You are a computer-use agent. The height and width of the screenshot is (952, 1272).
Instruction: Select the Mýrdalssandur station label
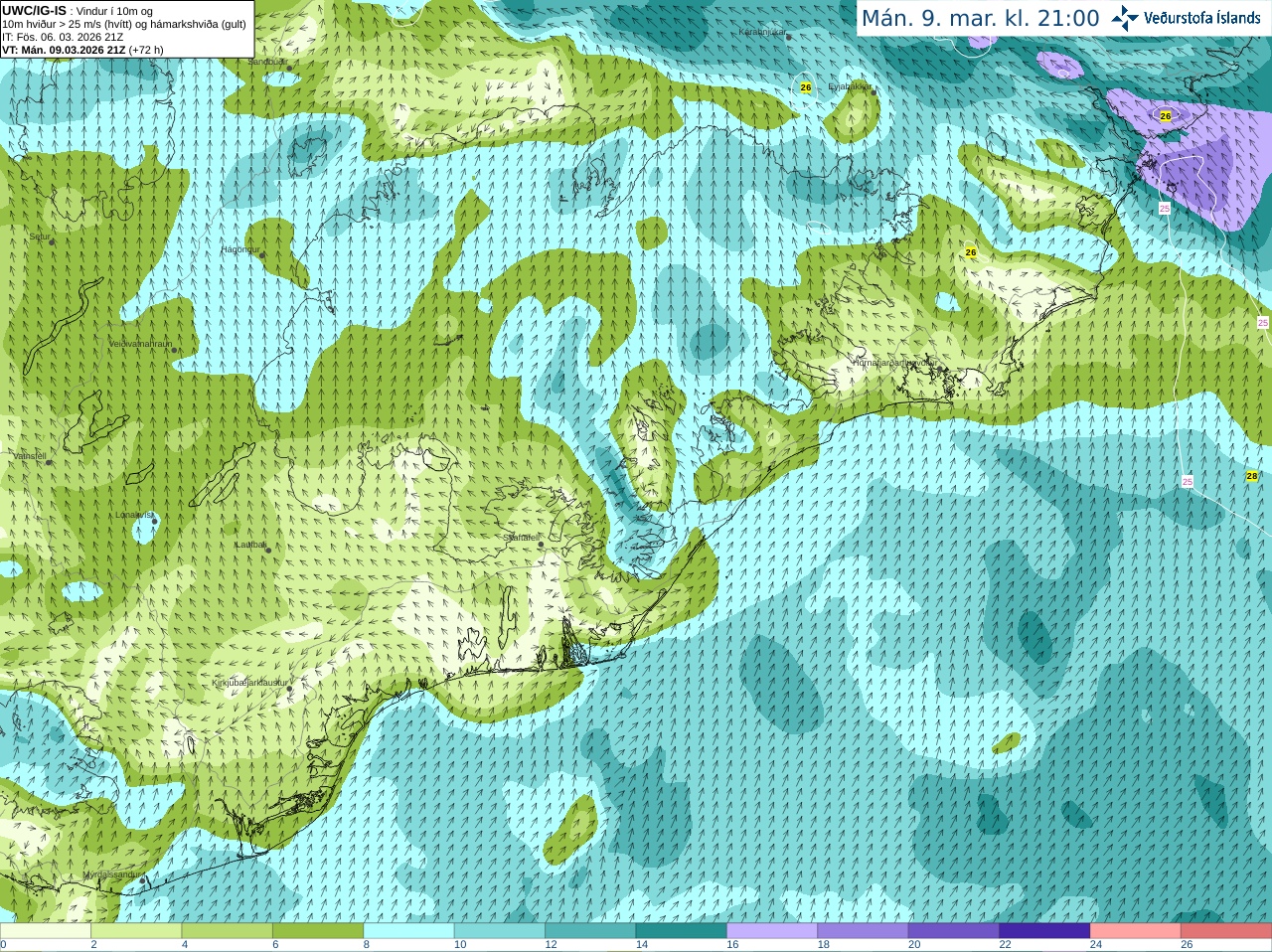click(x=111, y=874)
